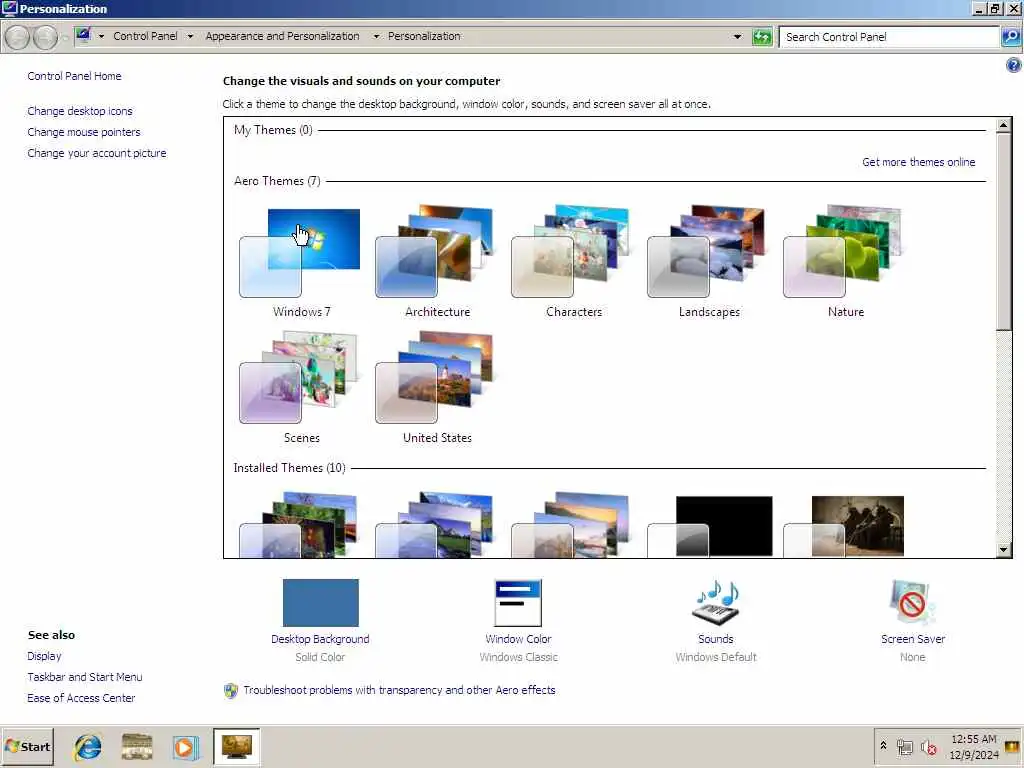Viewport: 1024px width, 768px height.
Task: Expand dropdown arrow after Control Panel breadcrumb
Action: 190,37
